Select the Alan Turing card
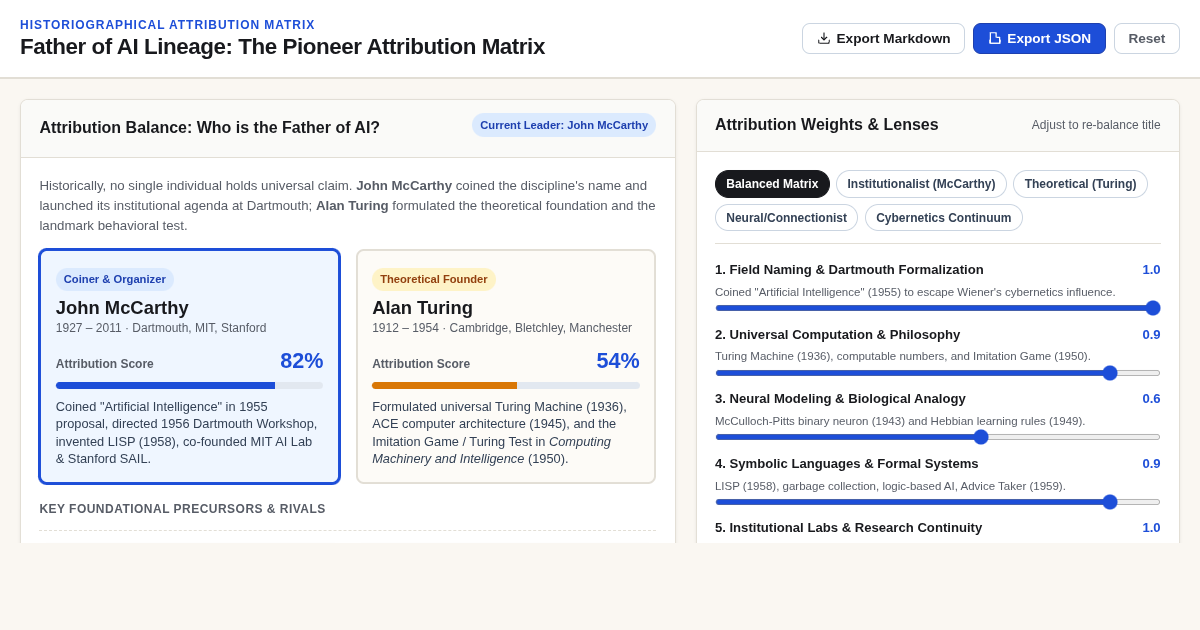1200x630 pixels. (x=506, y=367)
